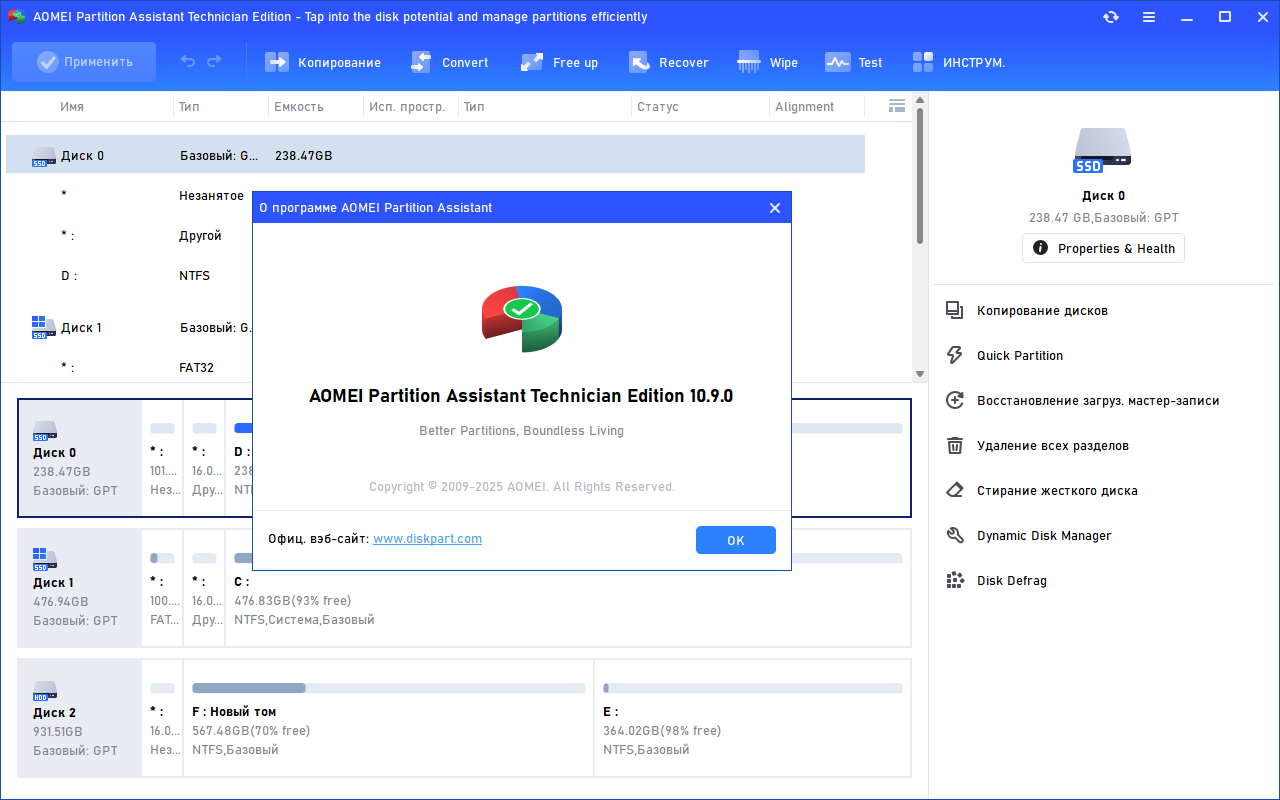Viewport: 1280px width, 800px height.
Task: Click the AOMEI app icon in title bar
Action: pyautogui.click(x=16, y=17)
